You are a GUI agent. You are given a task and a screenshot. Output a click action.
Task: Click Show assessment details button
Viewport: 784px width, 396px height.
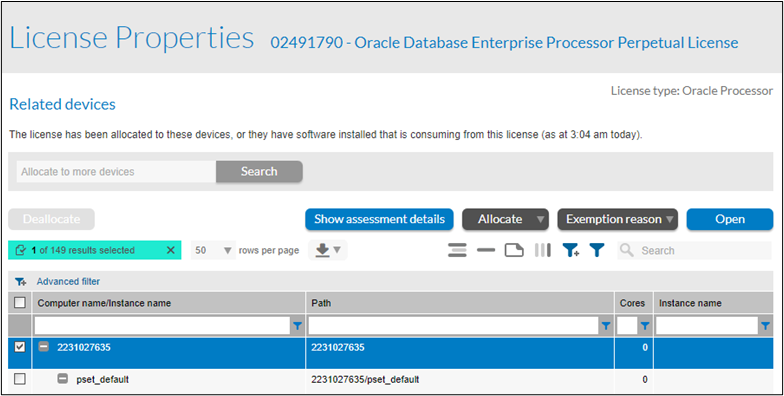(x=380, y=220)
